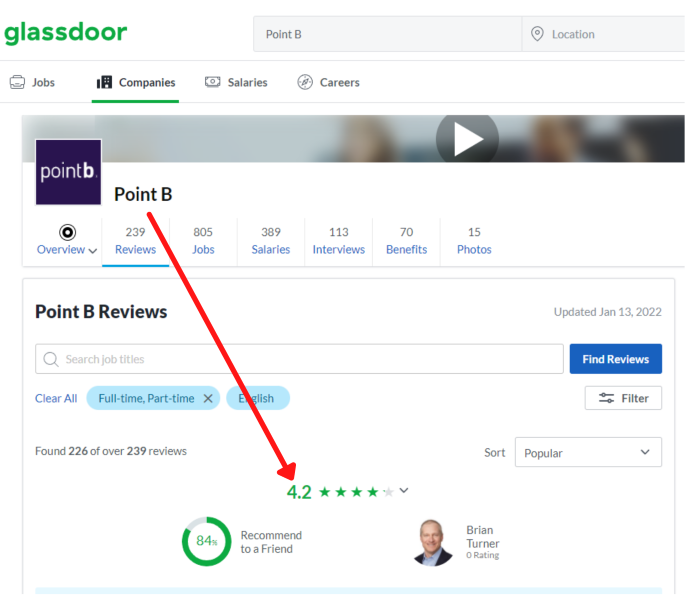Click the location pin icon
Screen dimensions: 700x605
tap(538, 34)
